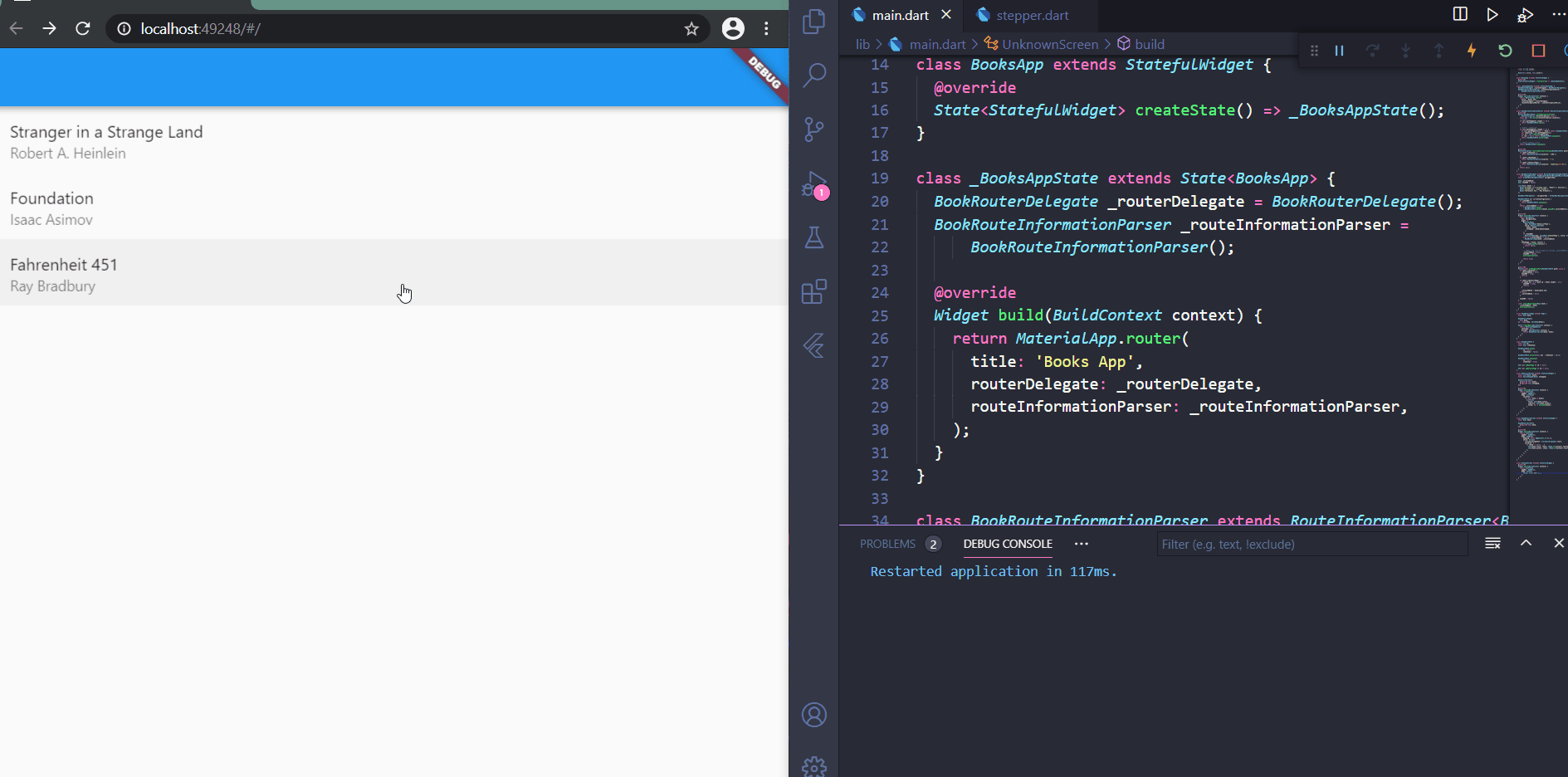Select the Testing flask icon in the sidebar
The height and width of the screenshot is (777, 1568).
tap(814, 238)
